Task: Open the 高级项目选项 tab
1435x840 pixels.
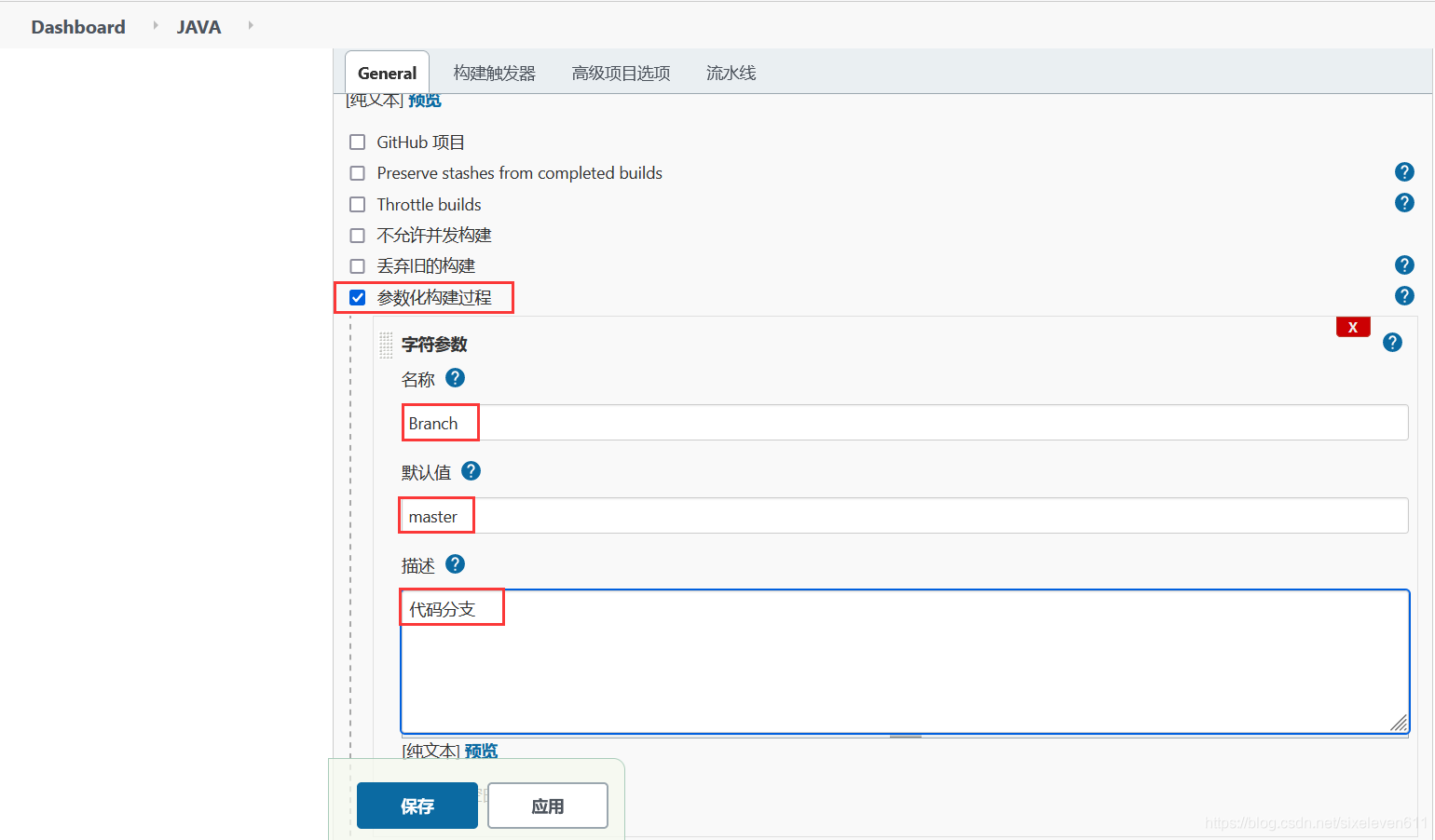Action: 622,73
